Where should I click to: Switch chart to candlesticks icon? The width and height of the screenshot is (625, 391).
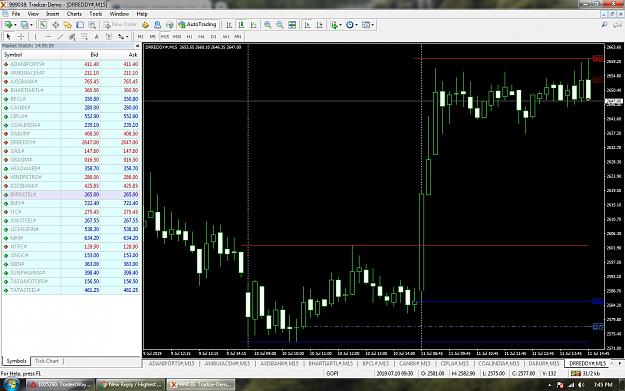241,25
